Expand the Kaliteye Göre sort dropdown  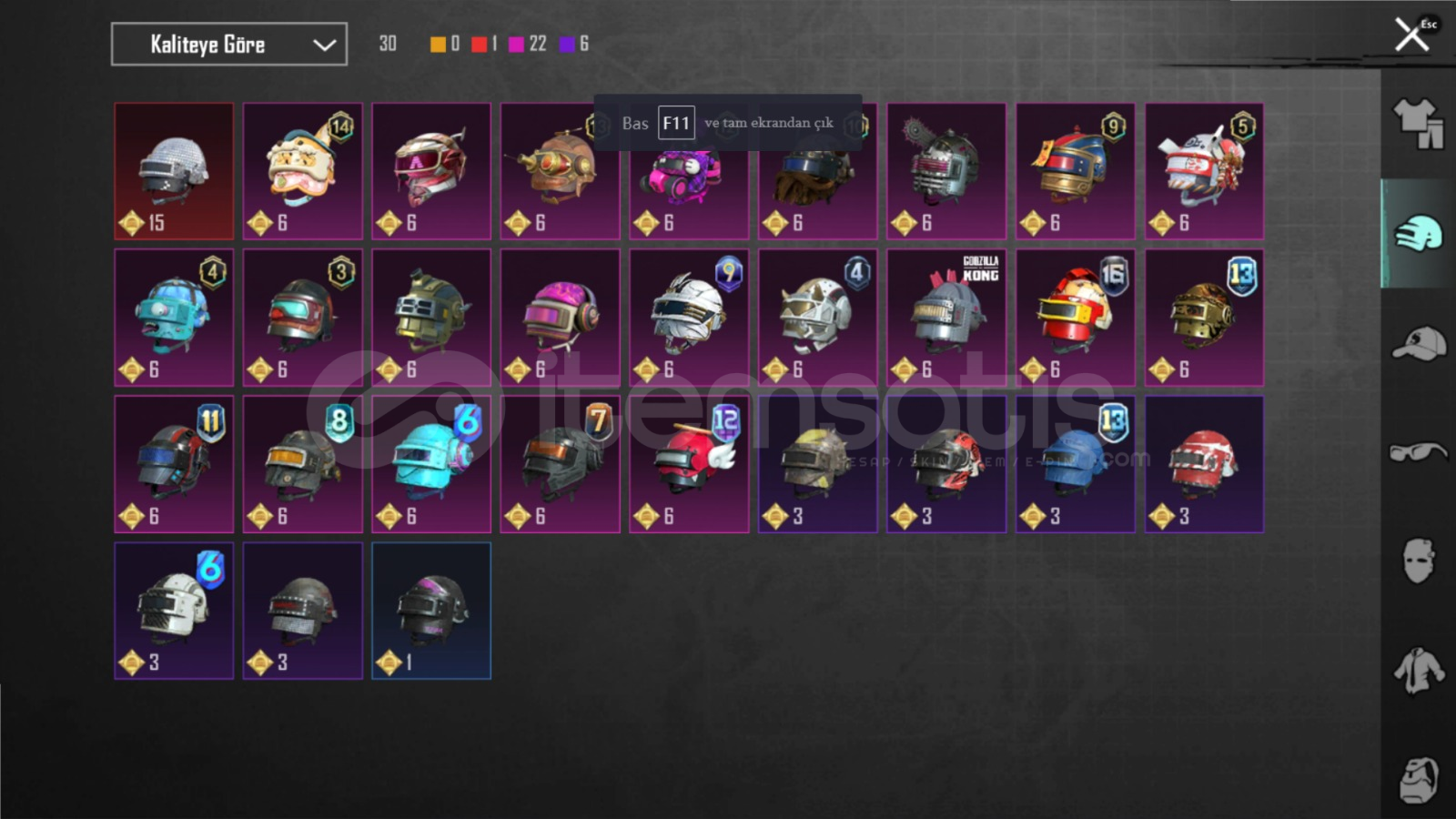coord(229,44)
